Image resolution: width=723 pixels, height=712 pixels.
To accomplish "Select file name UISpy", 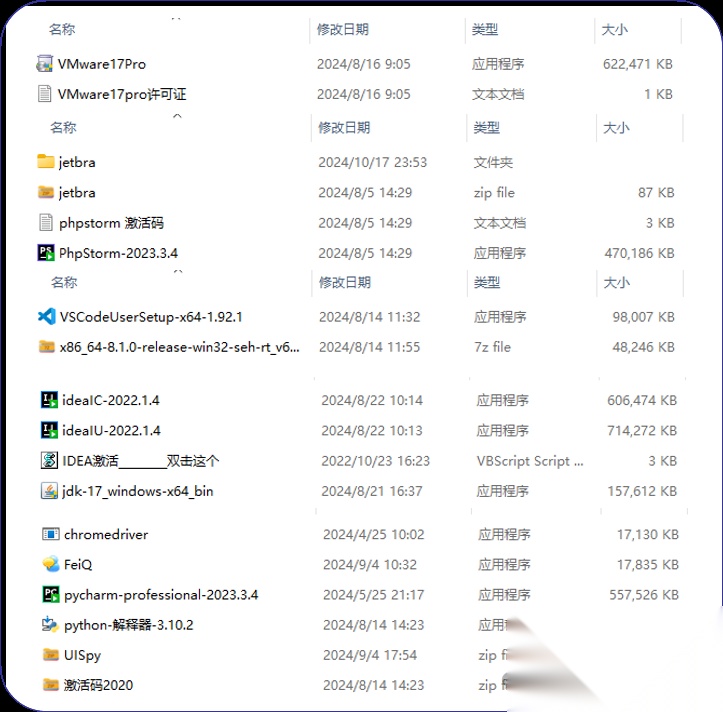I will (83, 655).
